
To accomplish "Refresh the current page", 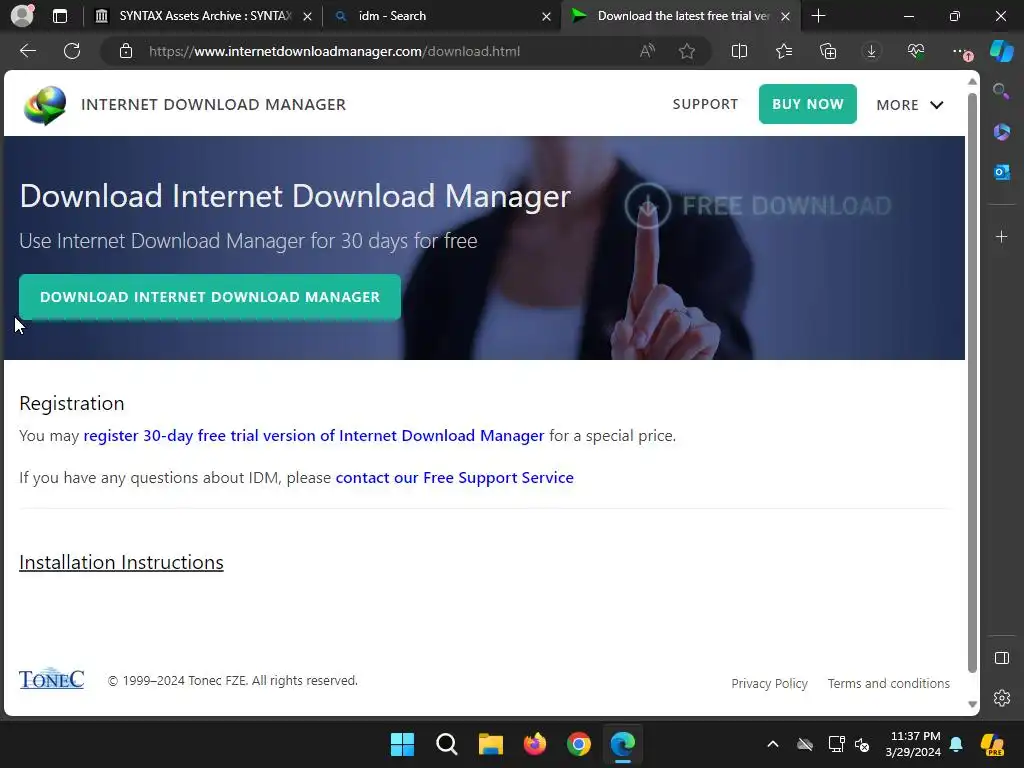I will [x=72, y=51].
